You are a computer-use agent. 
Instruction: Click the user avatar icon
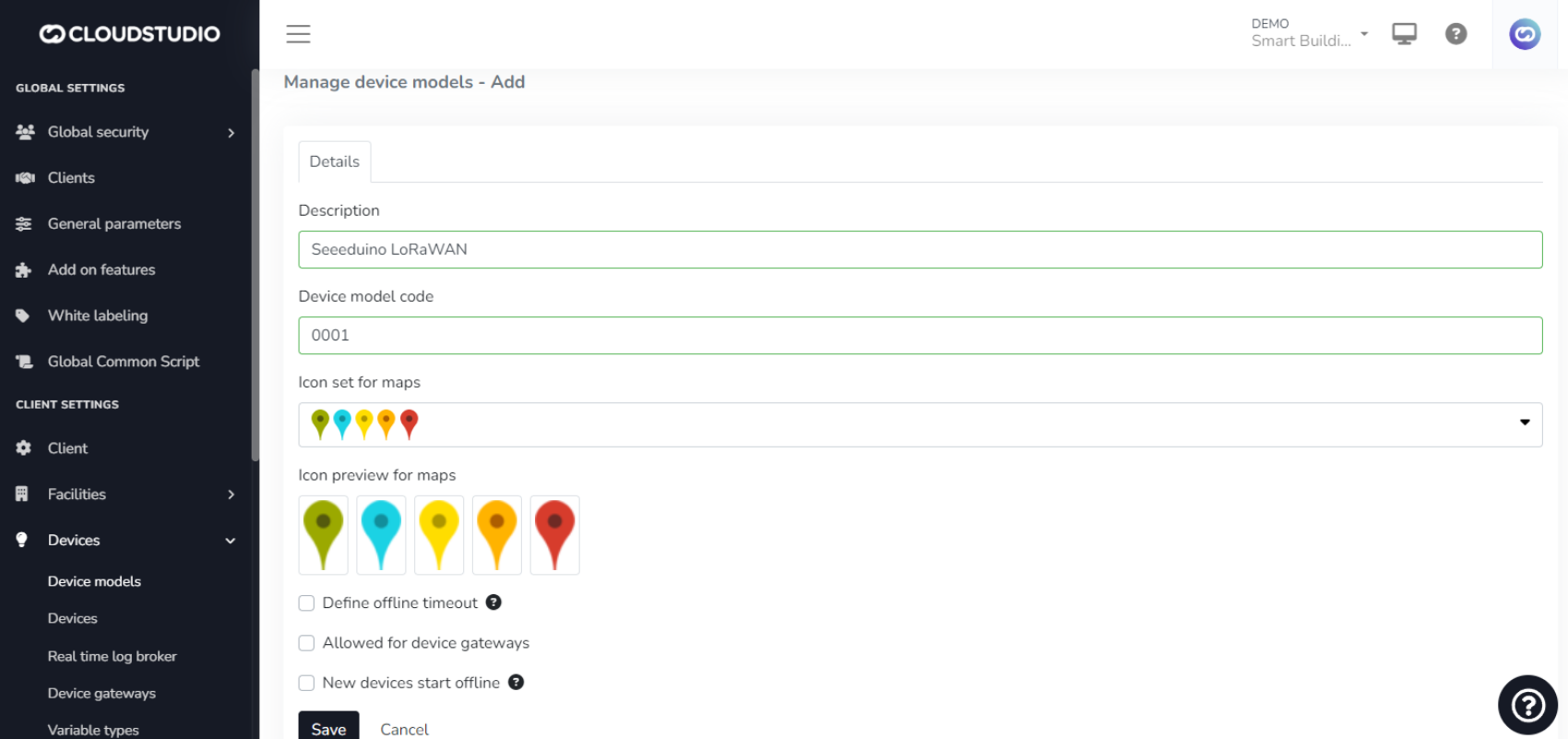(1524, 34)
